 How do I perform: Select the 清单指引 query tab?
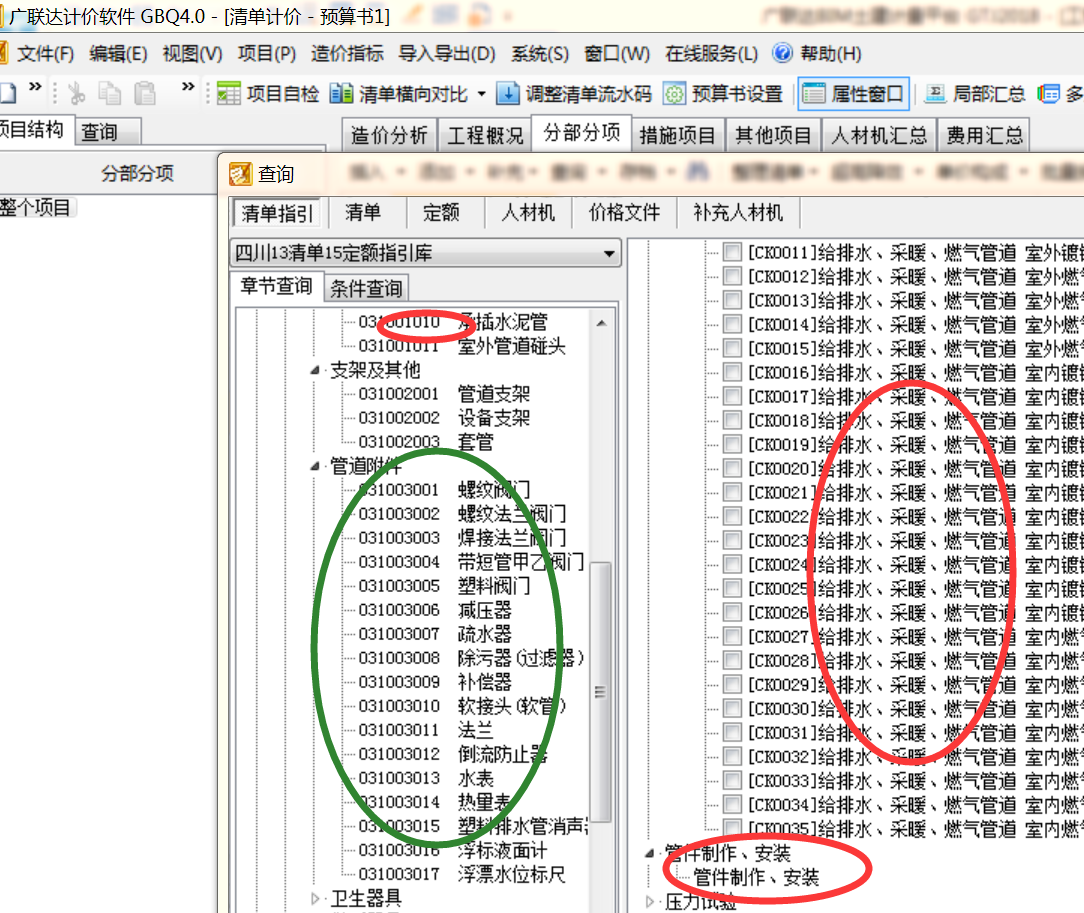click(x=277, y=214)
